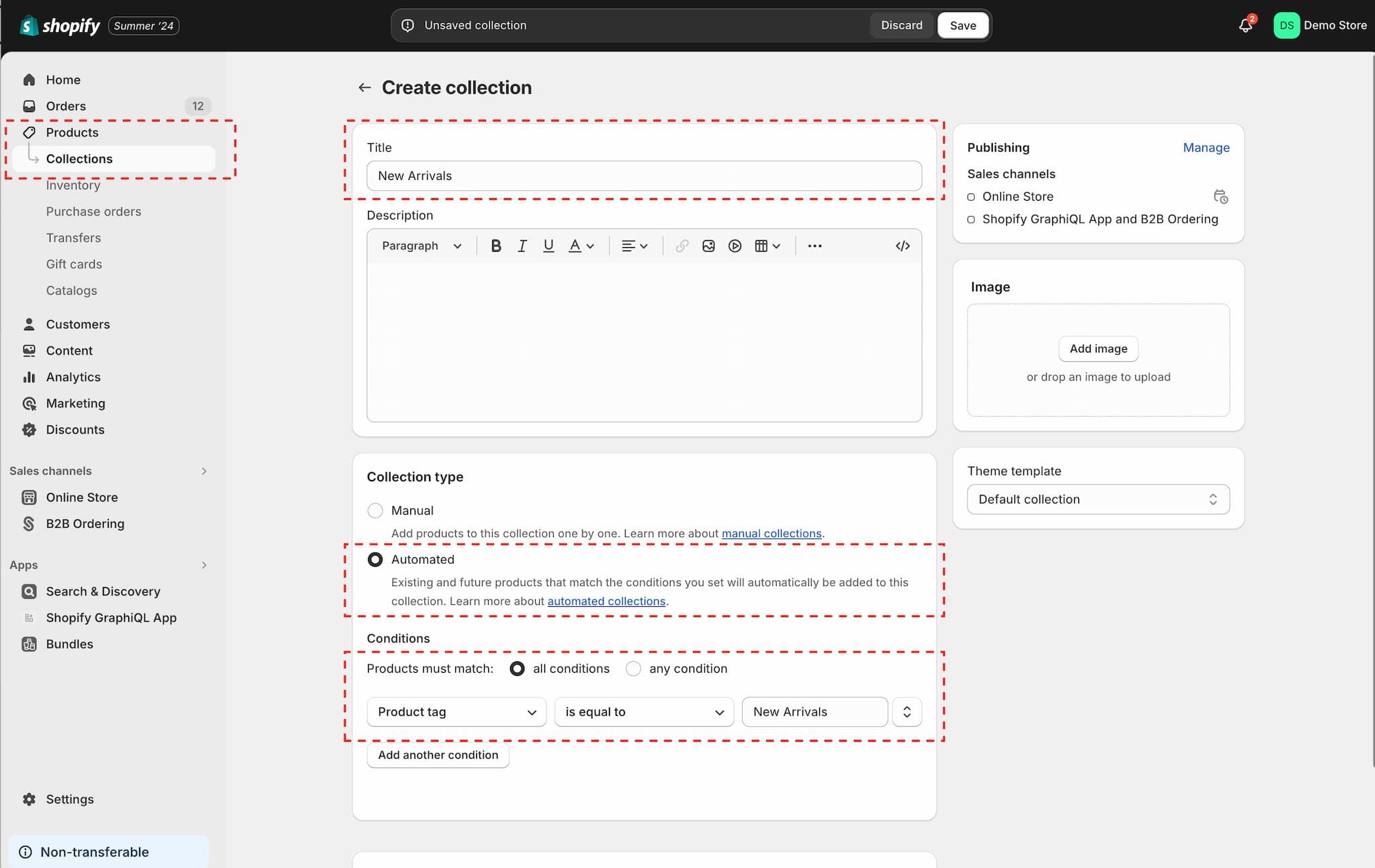
Task: Open Default collection theme template dropdown
Action: (x=1098, y=499)
